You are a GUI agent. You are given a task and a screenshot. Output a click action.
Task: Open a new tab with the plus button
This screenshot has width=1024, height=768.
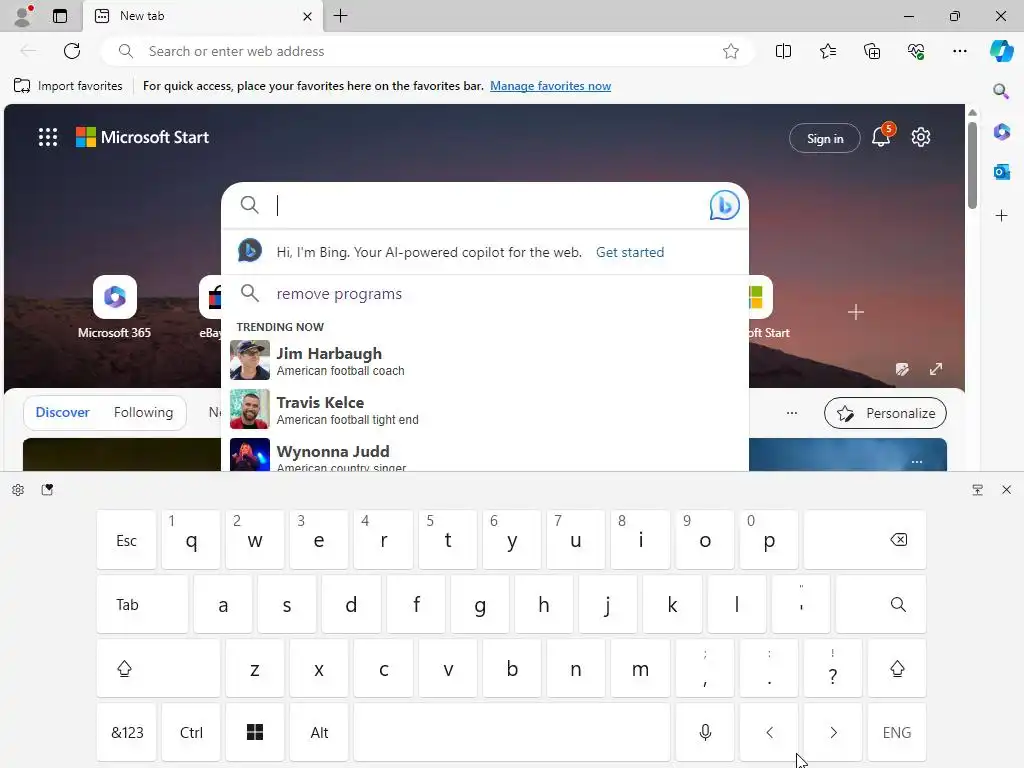[340, 16]
